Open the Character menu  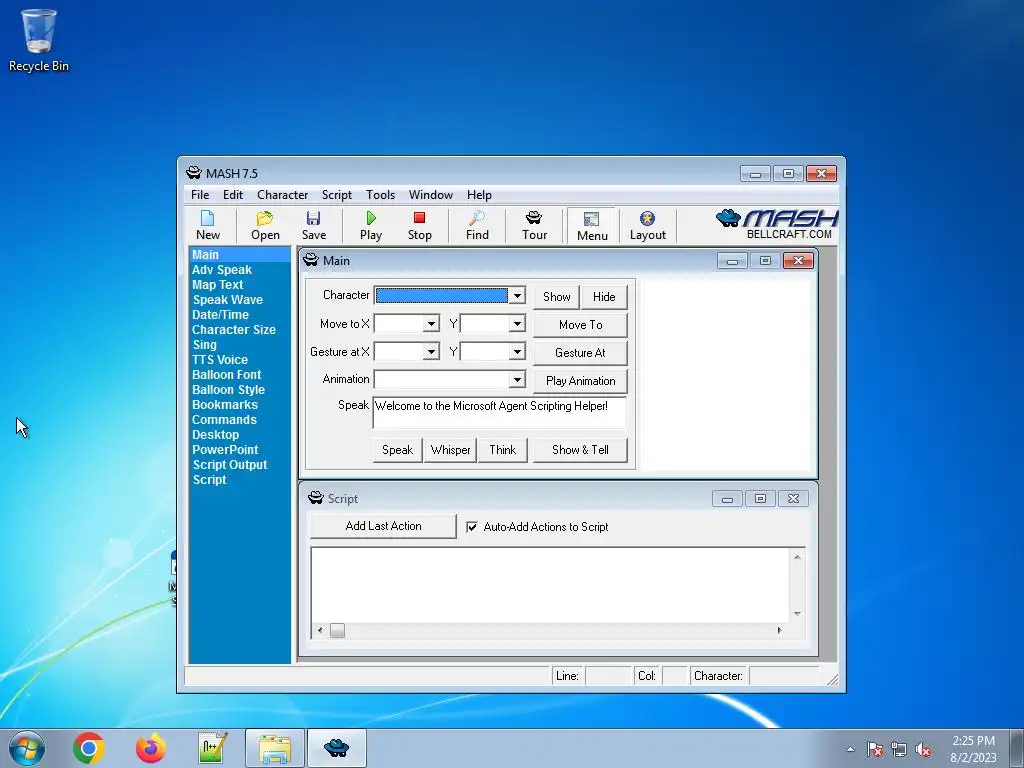[282, 195]
